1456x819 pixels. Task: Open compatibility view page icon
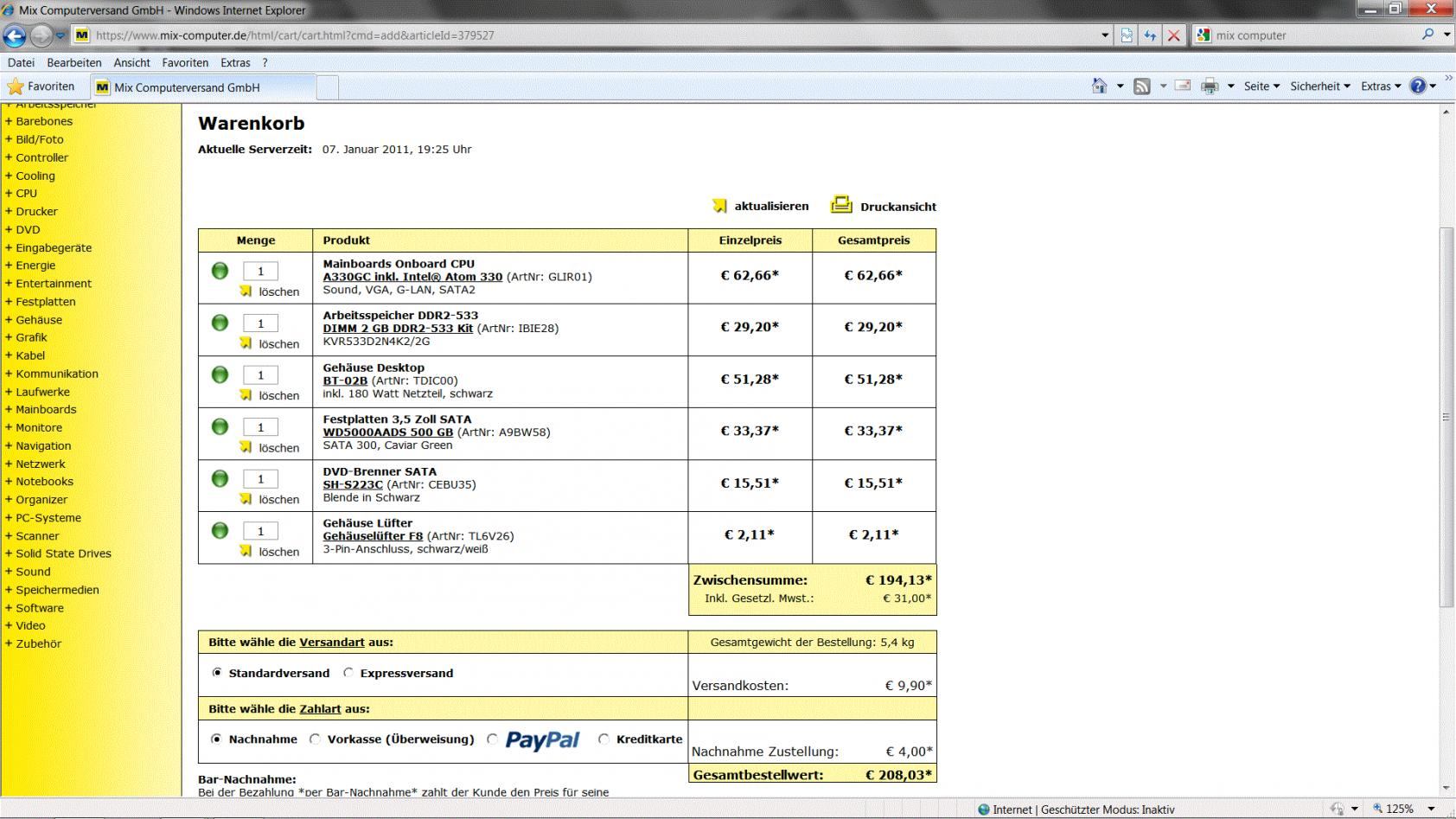[1127, 35]
